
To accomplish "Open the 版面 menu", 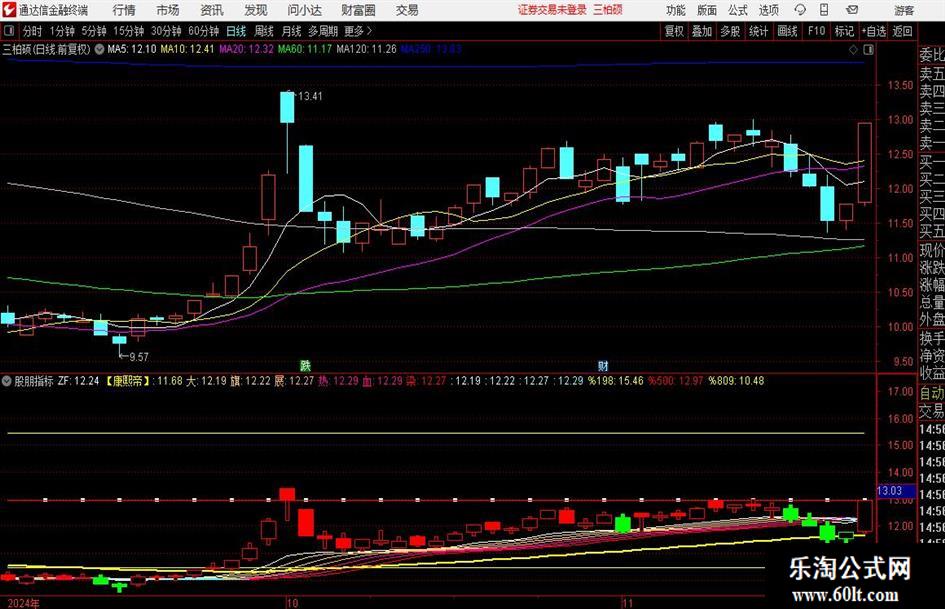I will (x=707, y=10).
